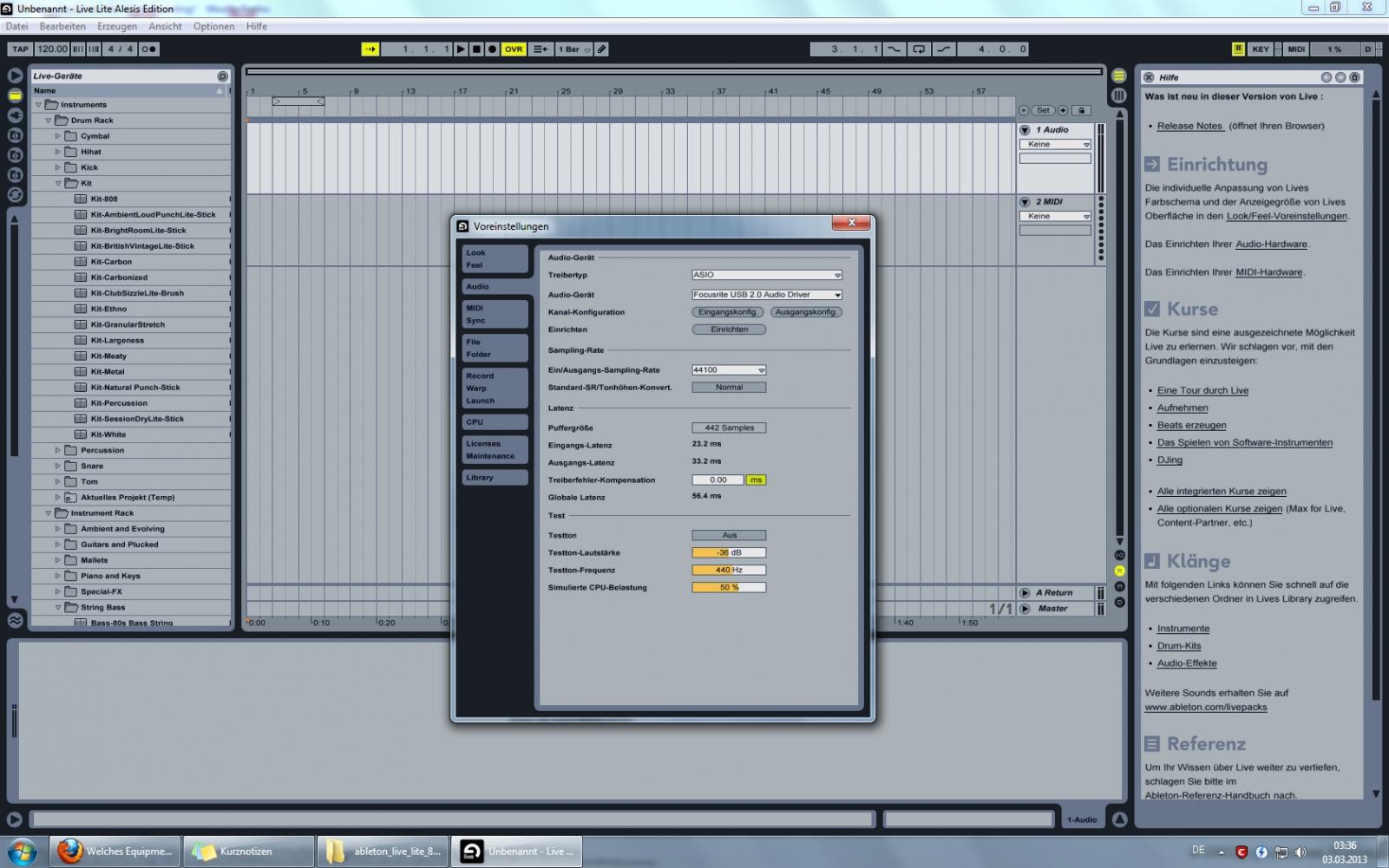Close the Hilfe panel
Image resolution: width=1389 pixels, height=868 pixels.
[x=1149, y=77]
